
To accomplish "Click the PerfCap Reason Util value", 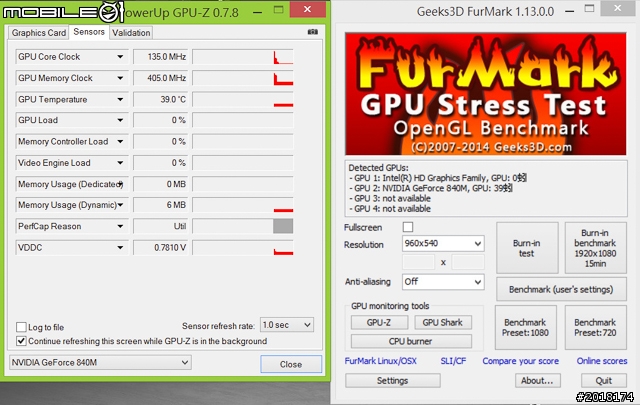I will [160, 226].
